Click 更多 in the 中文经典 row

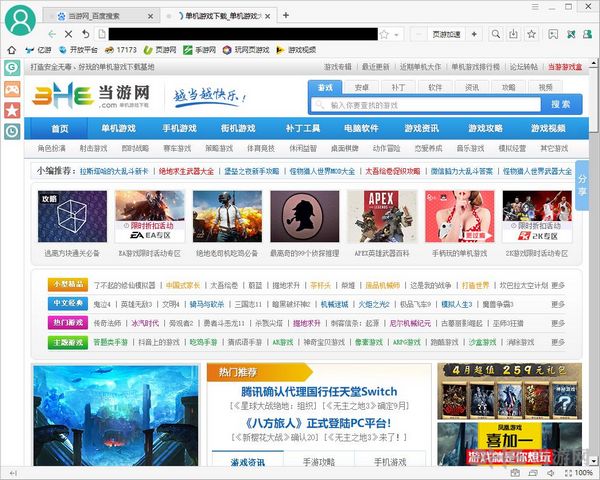[x=558, y=304]
